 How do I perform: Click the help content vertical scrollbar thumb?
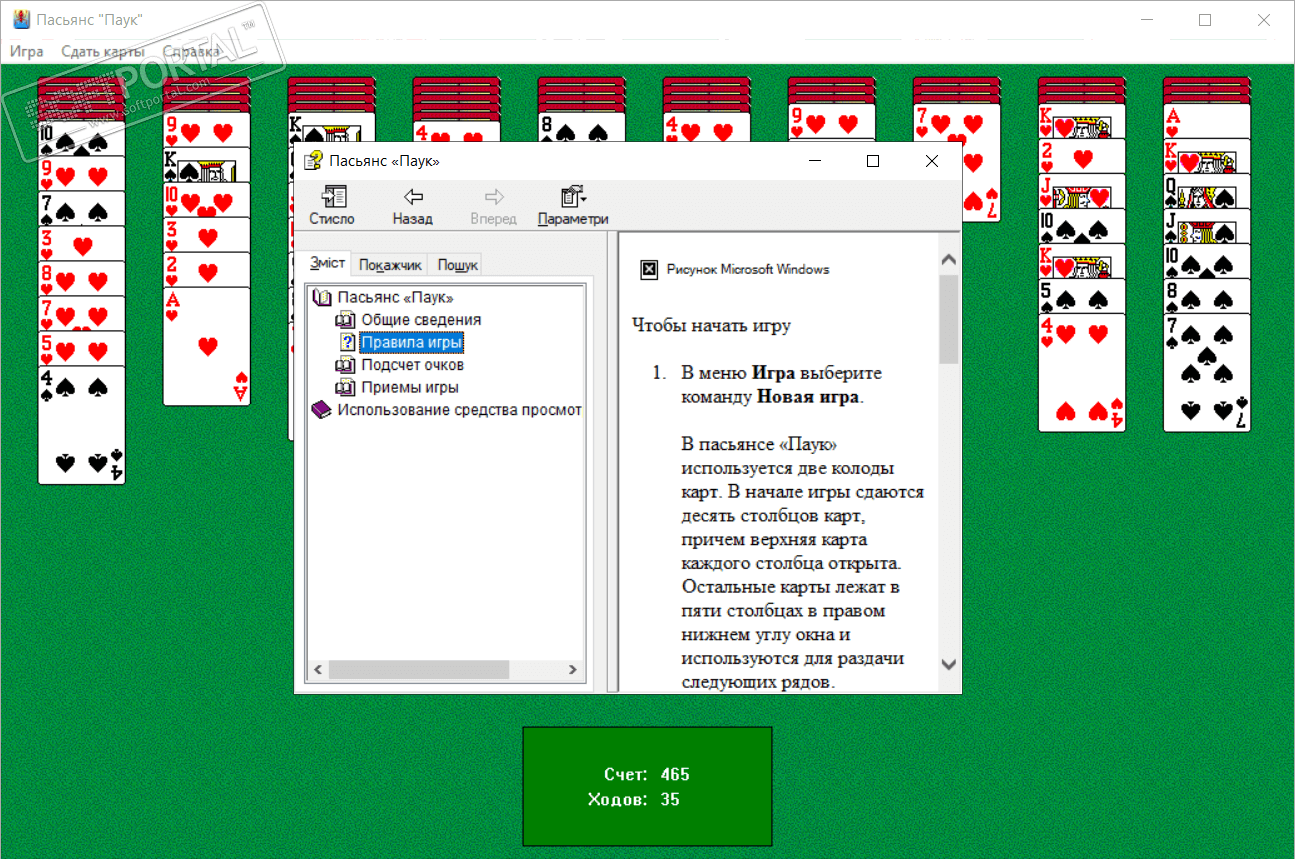(949, 319)
